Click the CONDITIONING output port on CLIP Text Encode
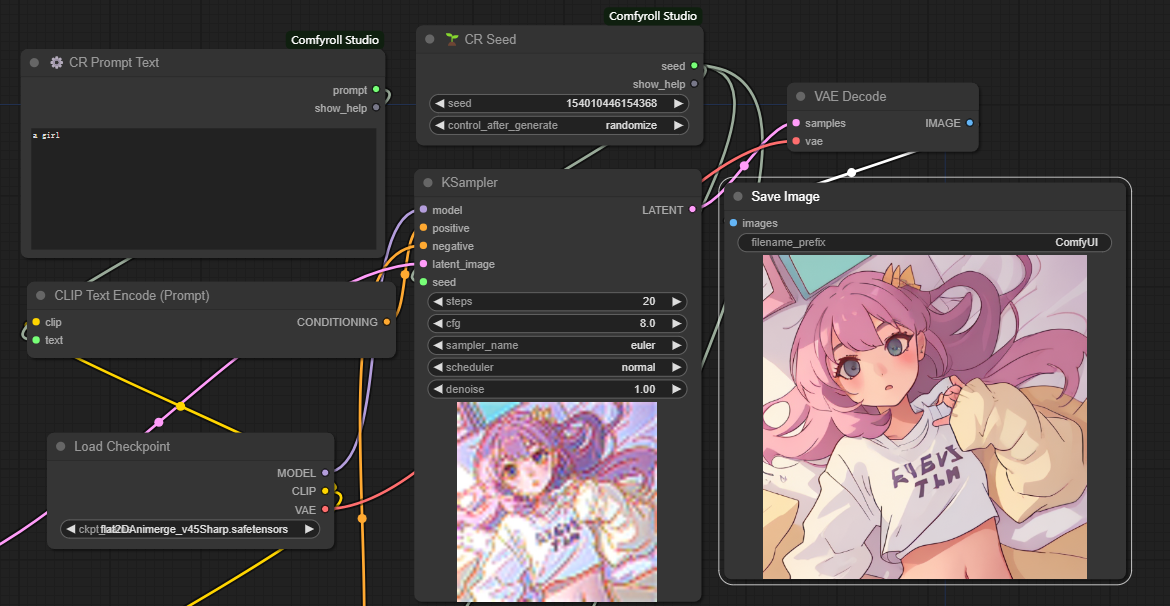 click(x=387, y=322)
